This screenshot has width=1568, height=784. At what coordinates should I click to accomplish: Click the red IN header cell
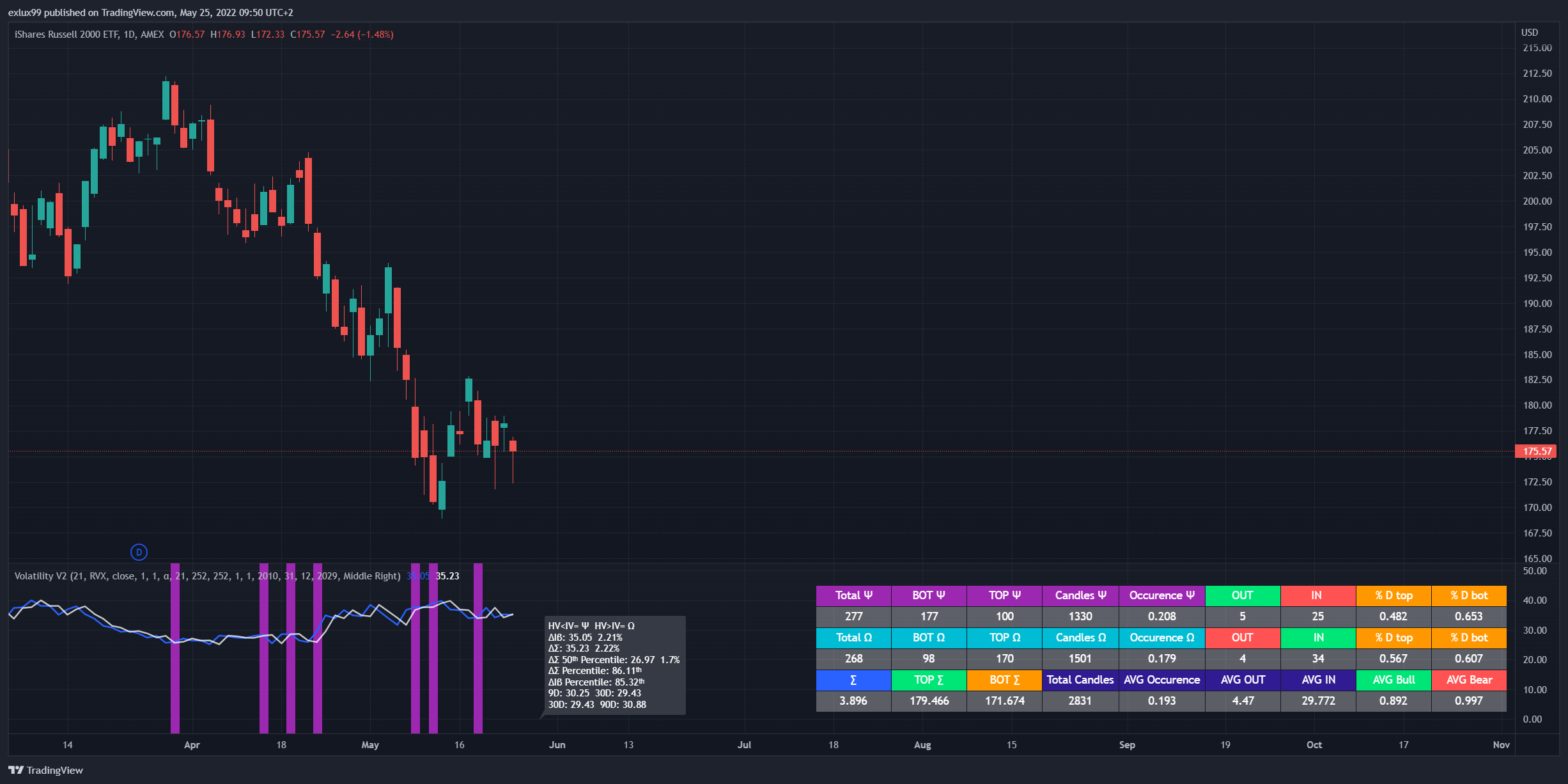(x=1318, y=595)
